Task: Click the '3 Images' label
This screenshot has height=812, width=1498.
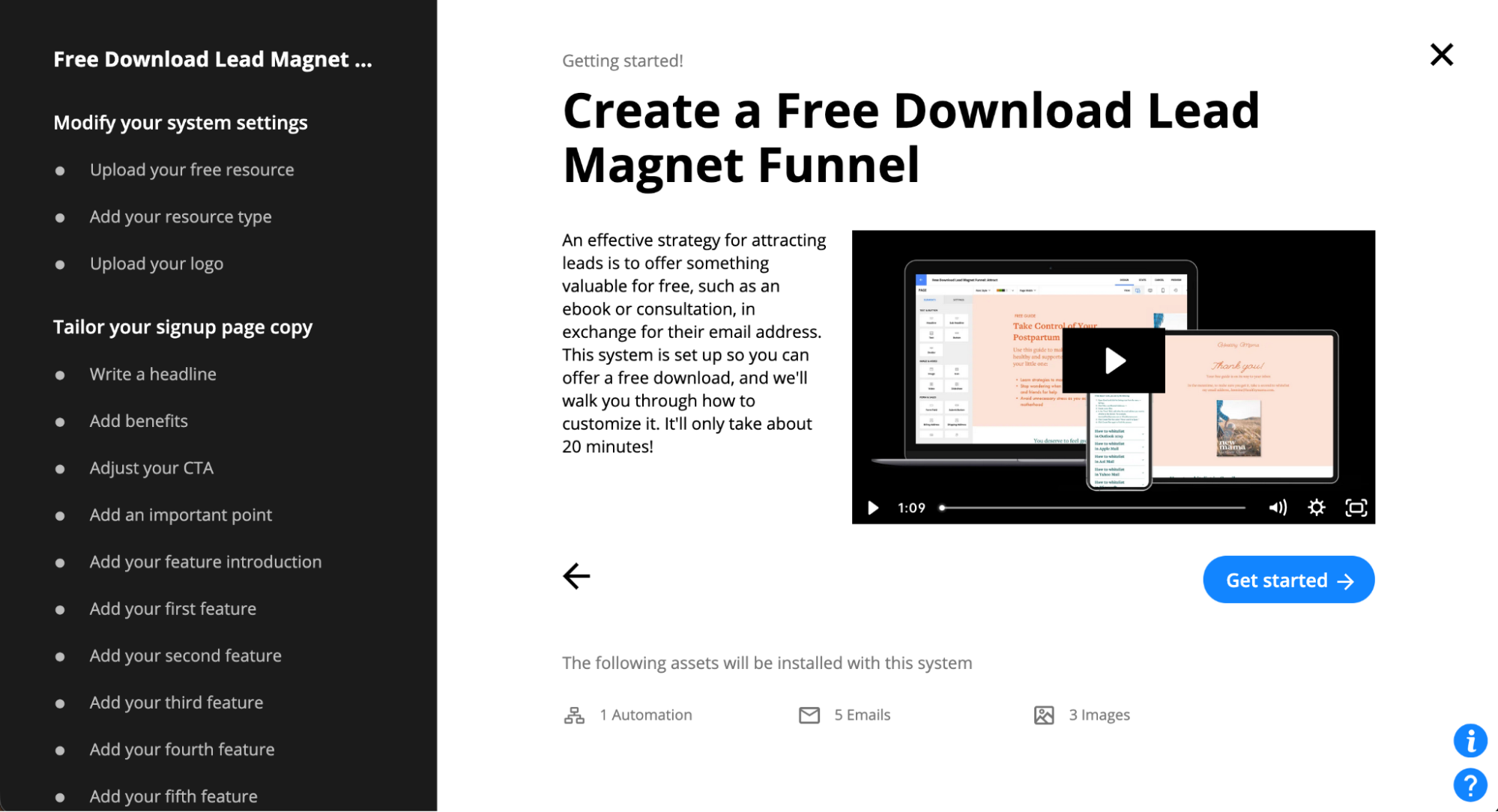Action: (x=1099, y=715)
